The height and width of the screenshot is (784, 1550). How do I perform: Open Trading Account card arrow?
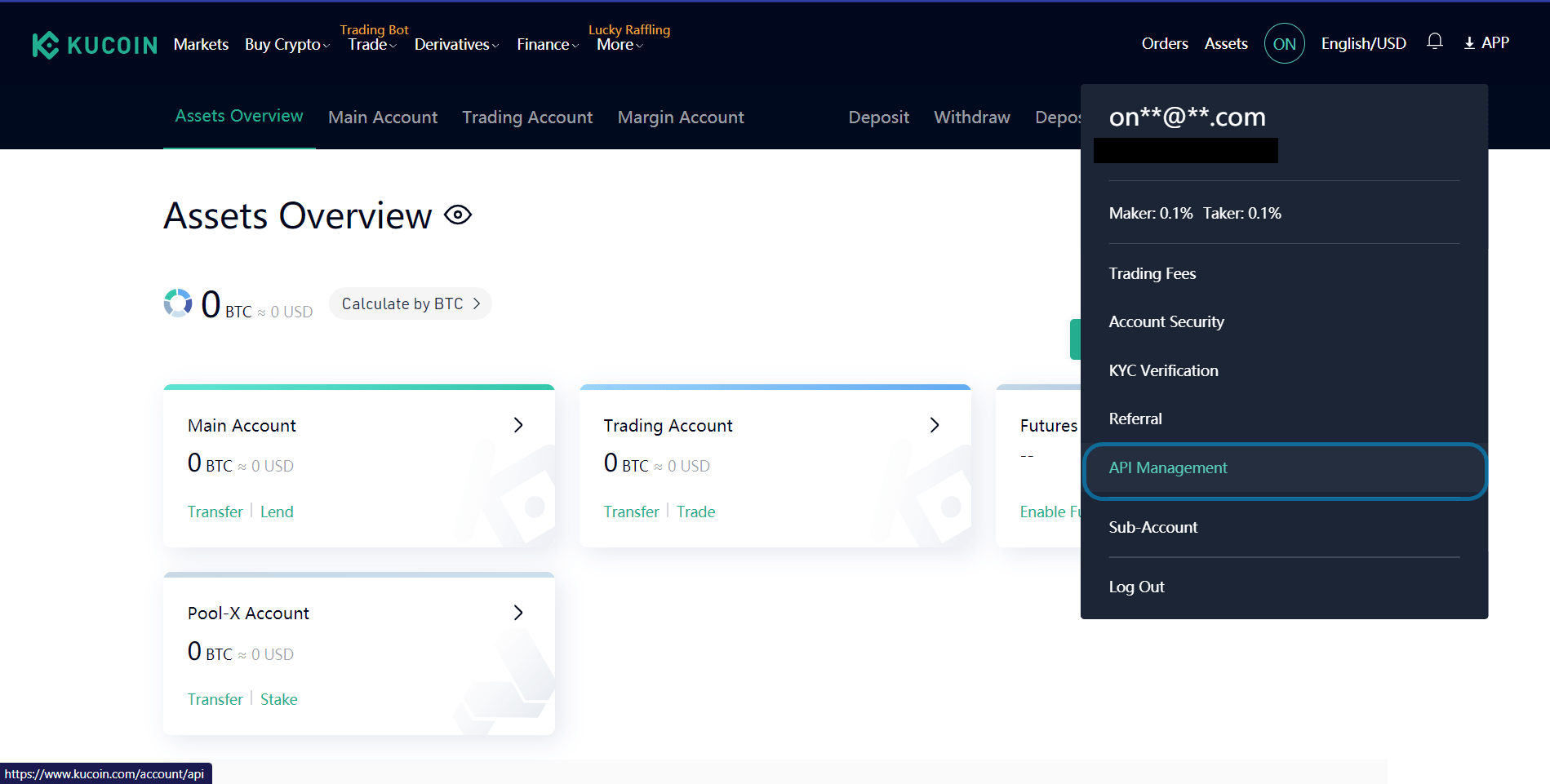[x=934, y=425]
